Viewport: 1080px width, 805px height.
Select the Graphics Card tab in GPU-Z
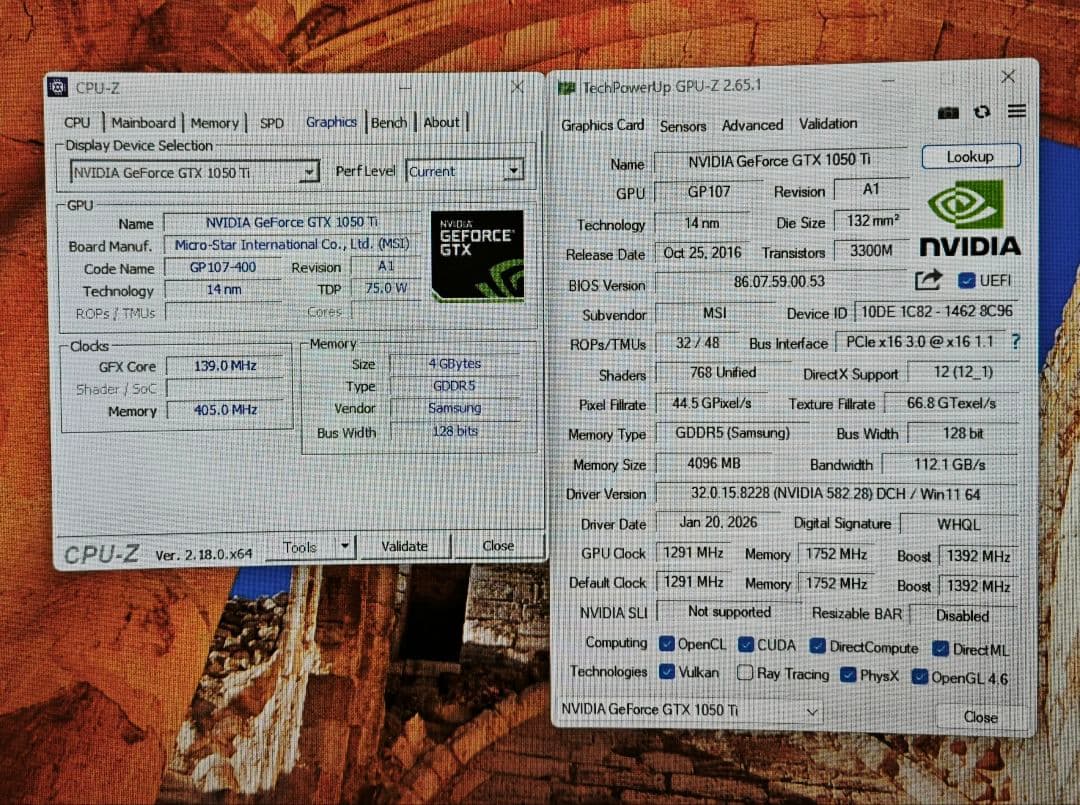click(x=602, y=125)
